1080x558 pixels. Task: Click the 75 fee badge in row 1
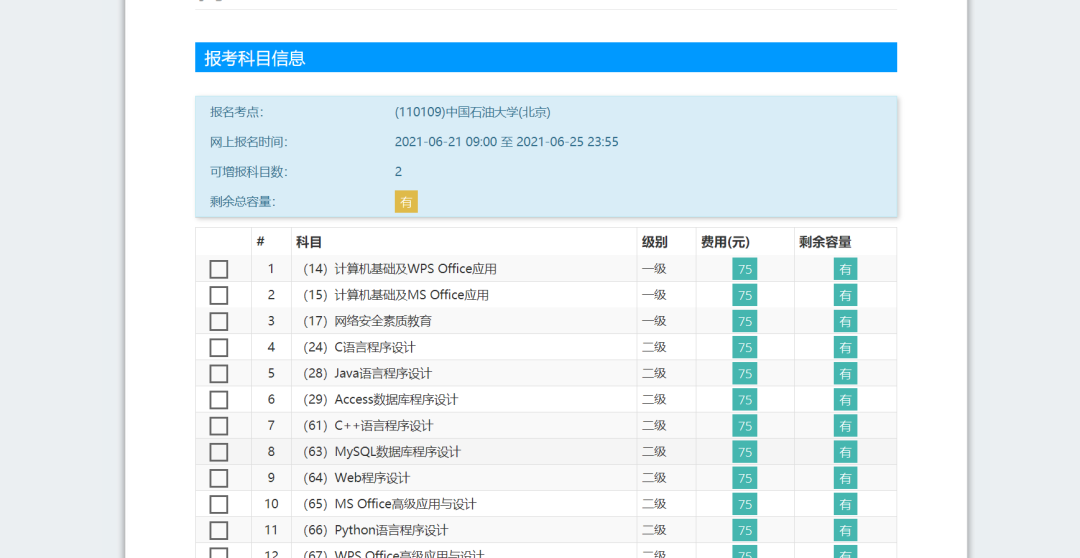[745, 269]
